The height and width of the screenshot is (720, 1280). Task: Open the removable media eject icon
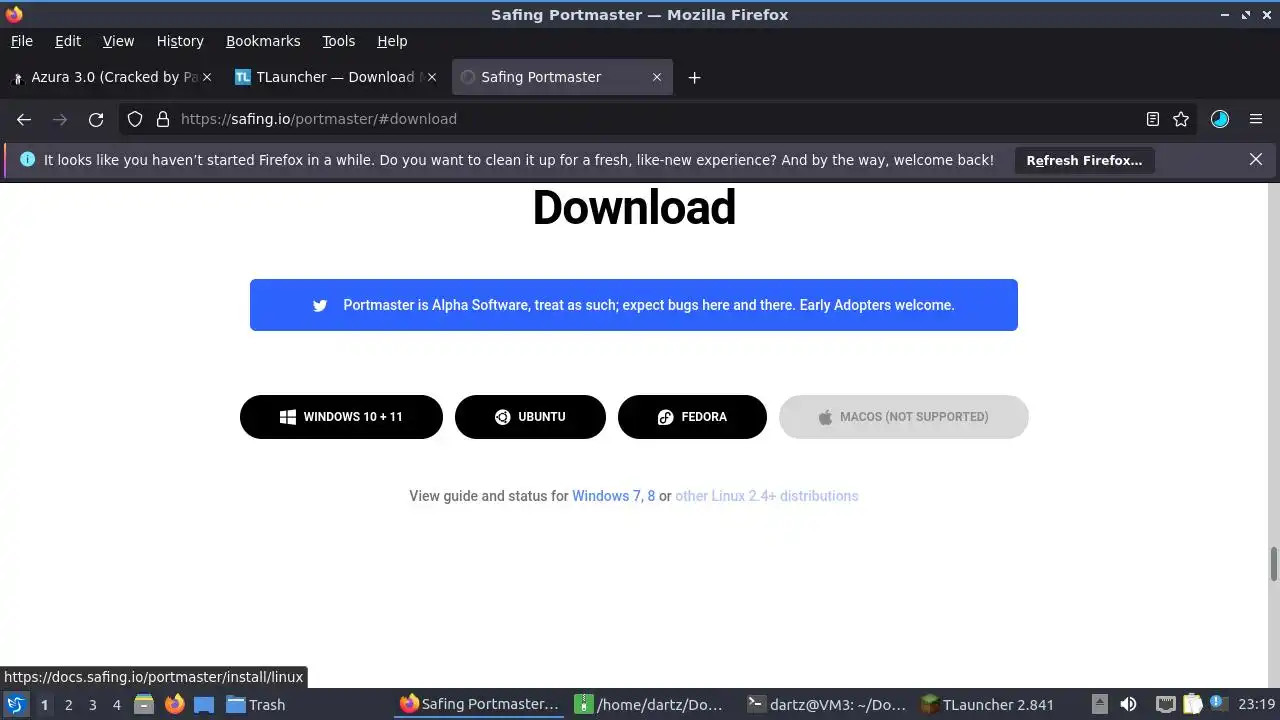point(1099,704)
